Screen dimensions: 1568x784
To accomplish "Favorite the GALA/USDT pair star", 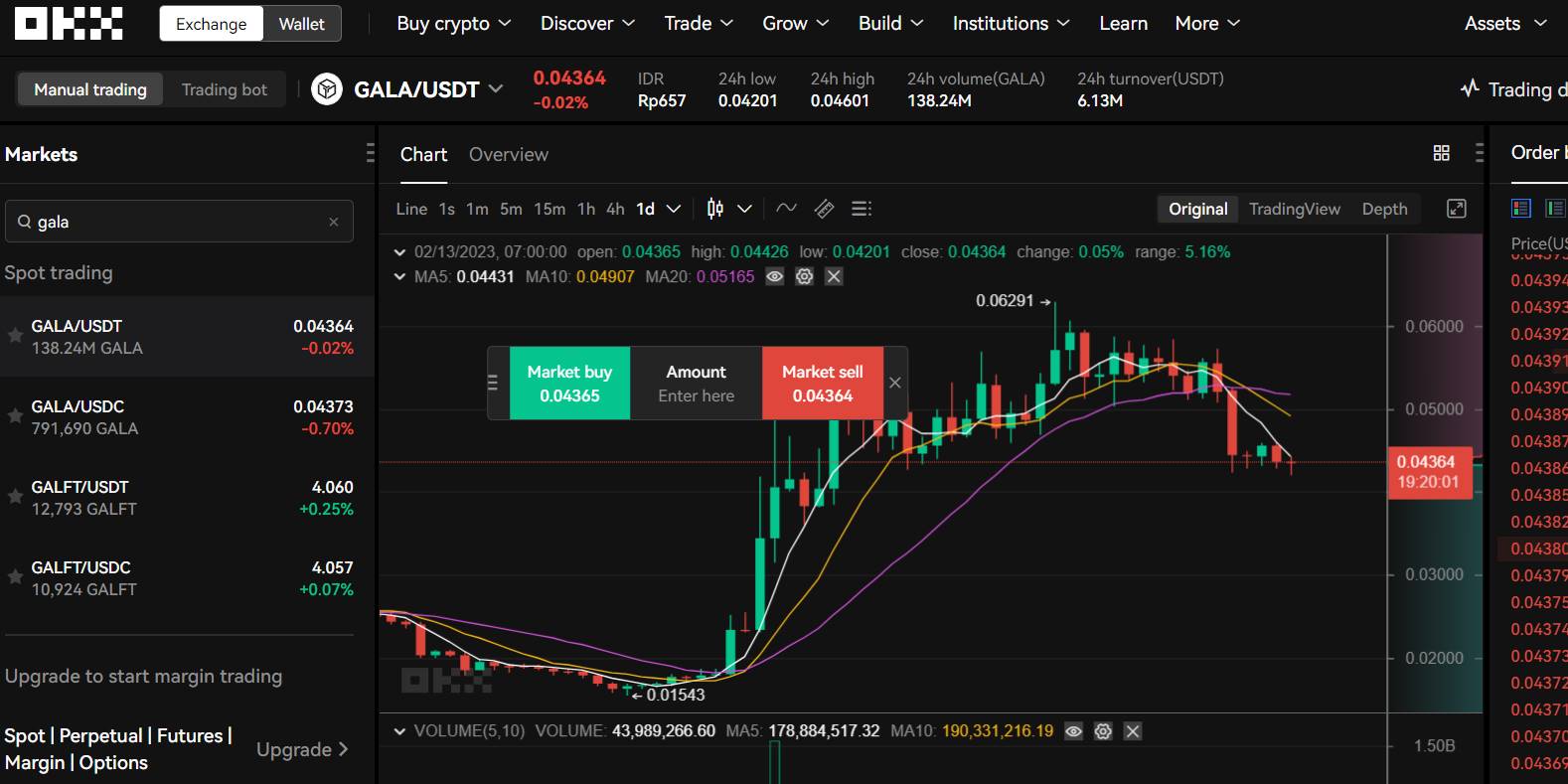I will coord(15,336).
